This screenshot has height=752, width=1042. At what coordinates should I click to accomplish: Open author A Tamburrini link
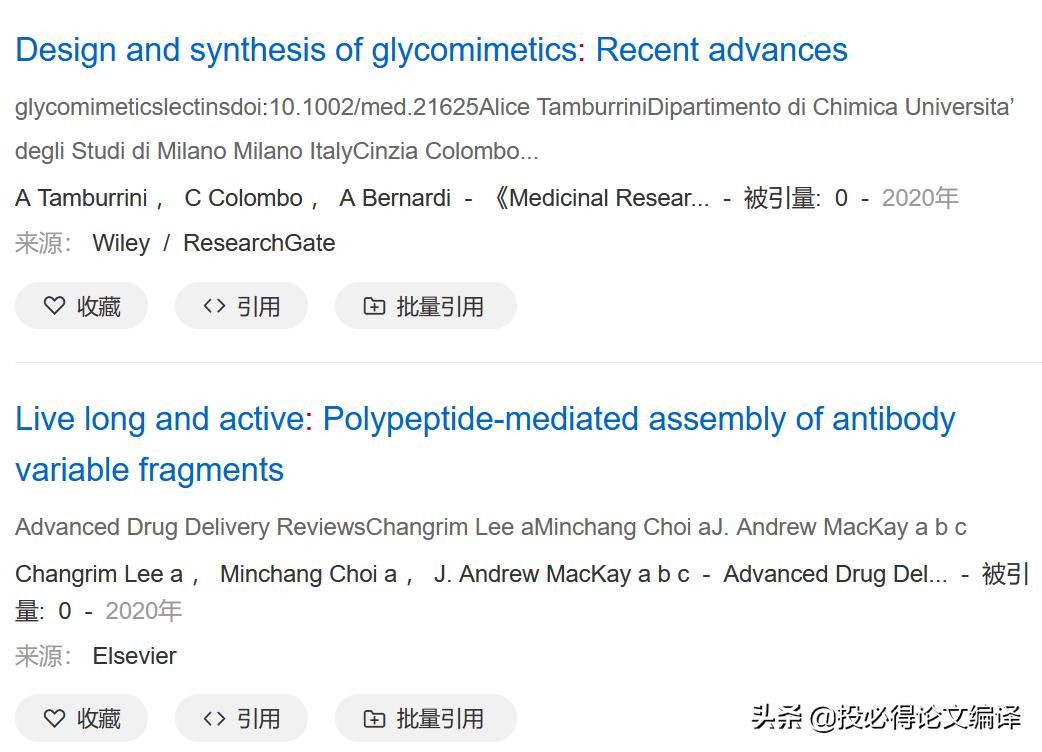pyautogui.click(x=81, y=198)
